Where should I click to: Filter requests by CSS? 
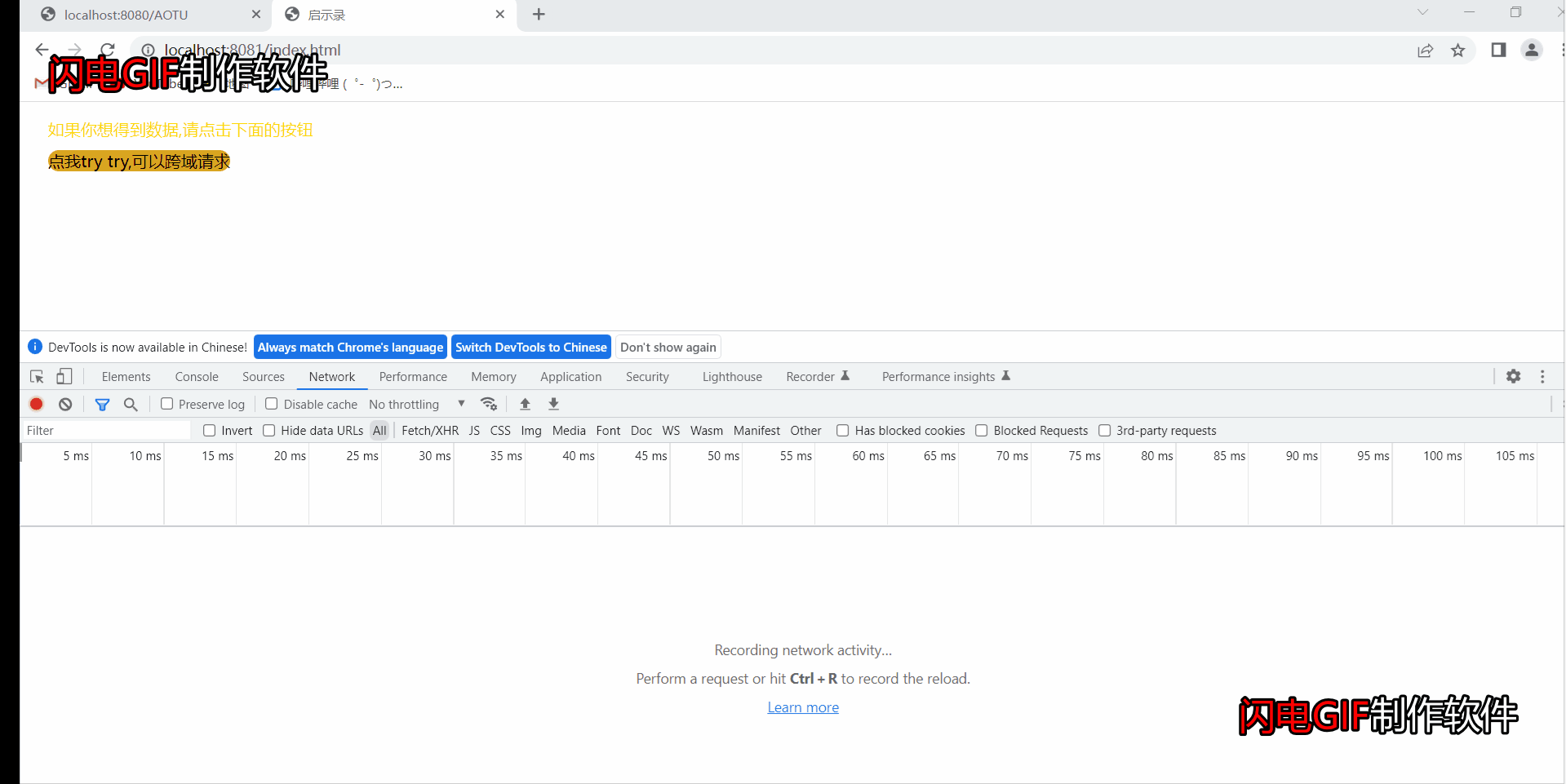[x=500, y=430]
